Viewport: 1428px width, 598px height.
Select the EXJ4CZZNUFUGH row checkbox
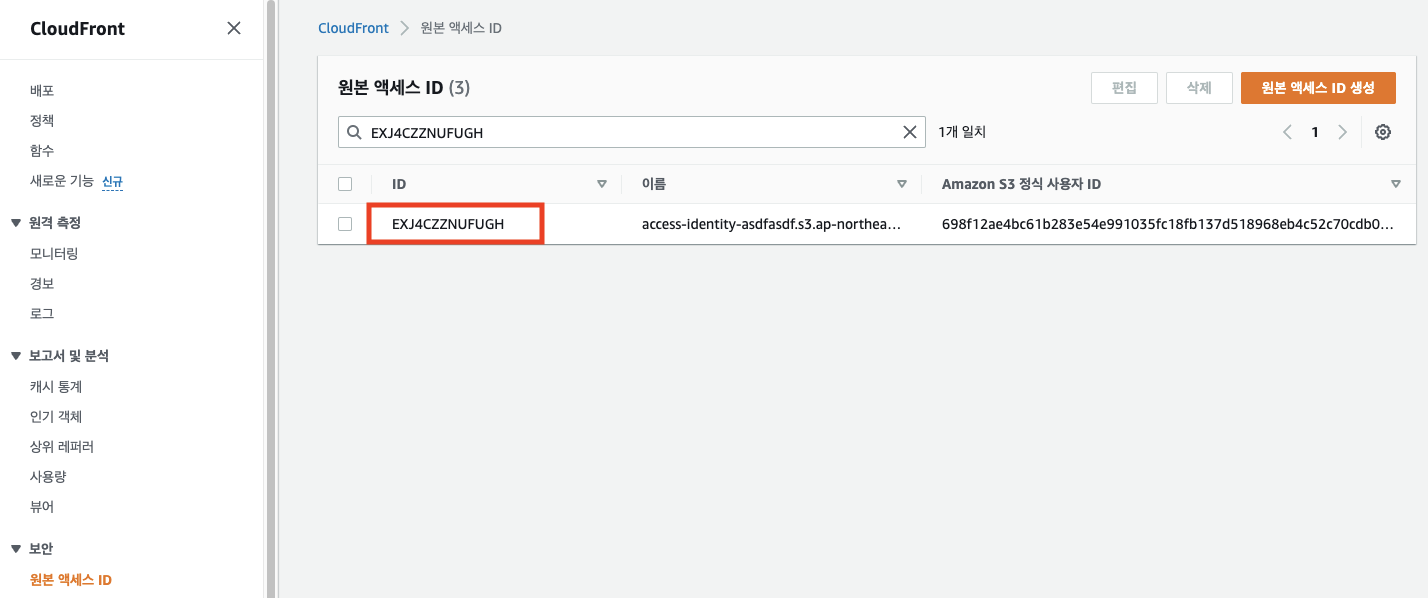345,224
